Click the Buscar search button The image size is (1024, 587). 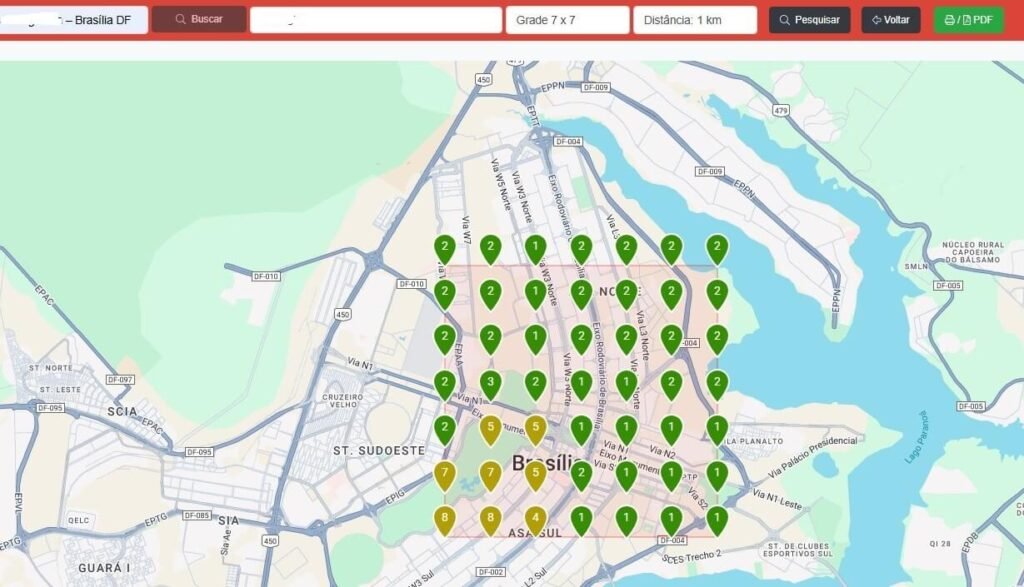[x=198, y=20]
